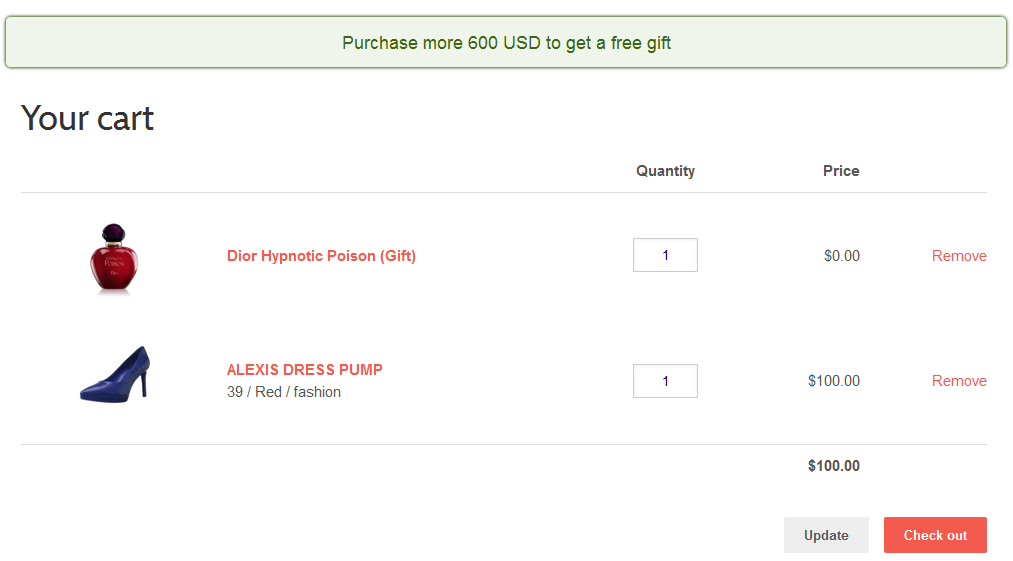Proceed with the red Check out button
The image size is (1013, 561).
935,535
